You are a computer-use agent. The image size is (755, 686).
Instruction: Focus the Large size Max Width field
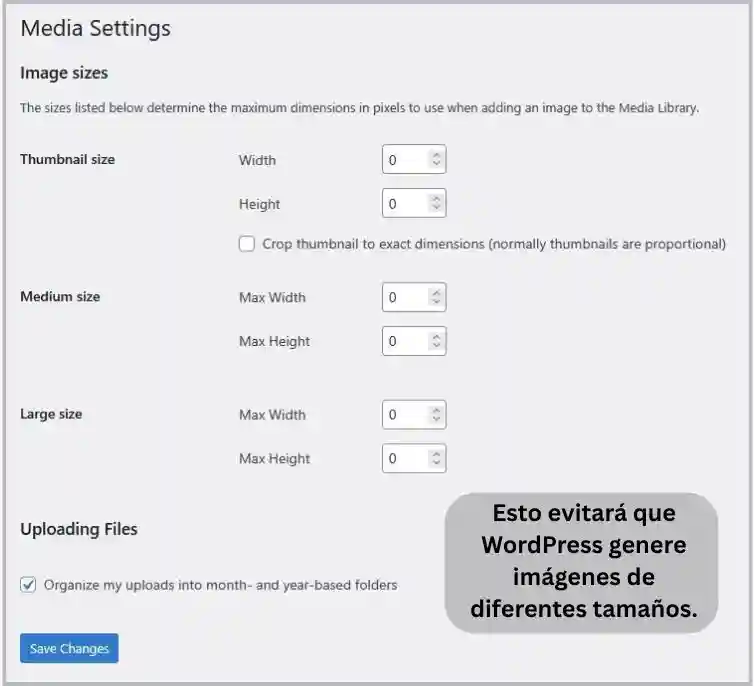(x=414, y=414)
